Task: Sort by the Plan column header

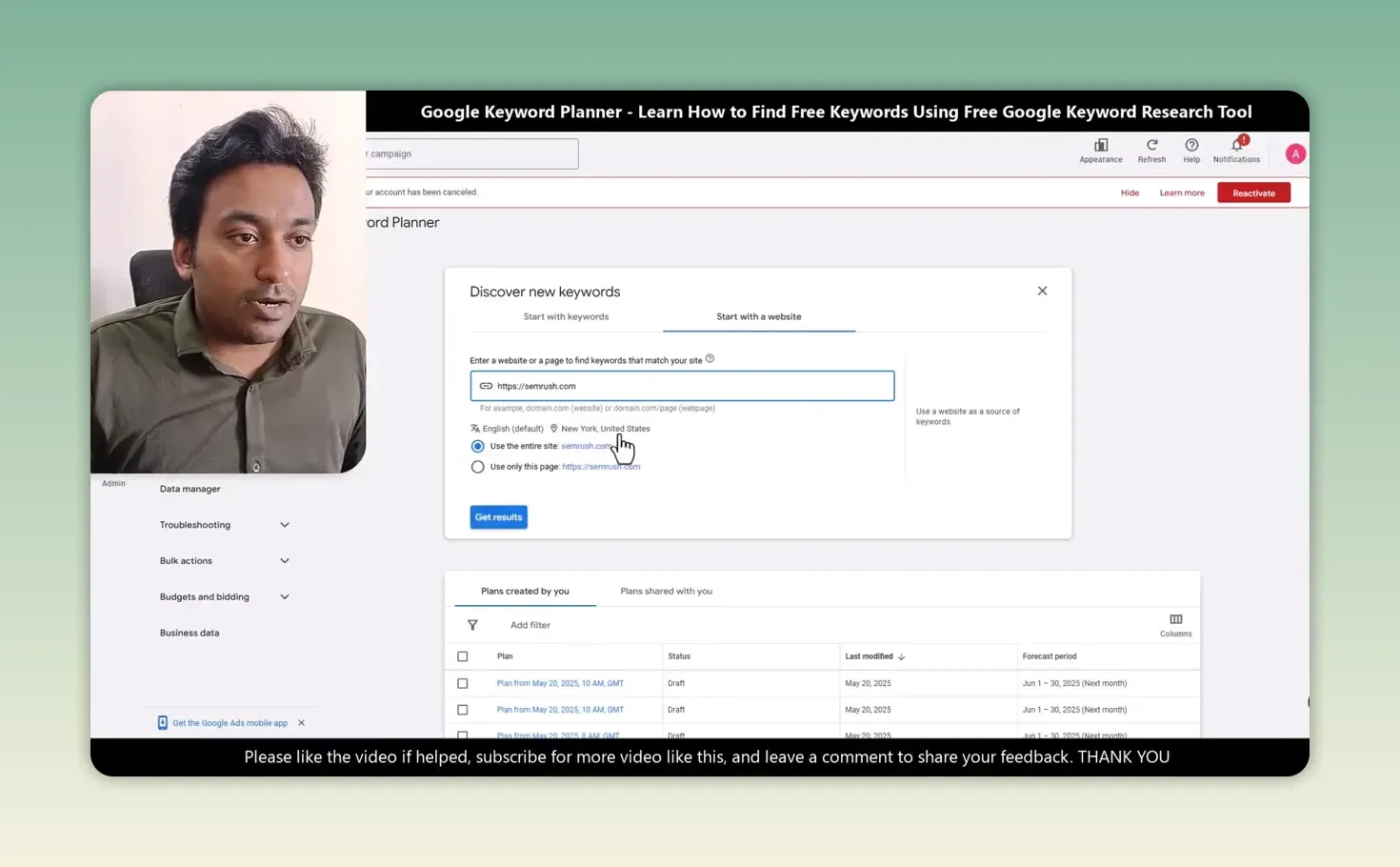Action: coord(505,656)
